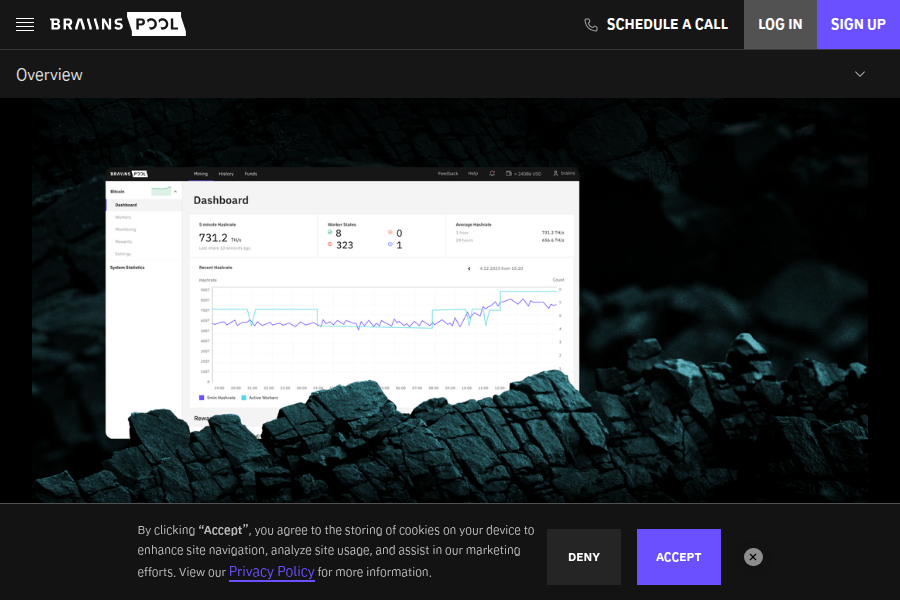Open the Privacy Policy link
This screenshot has width=900, height=600.
point(271,572)
